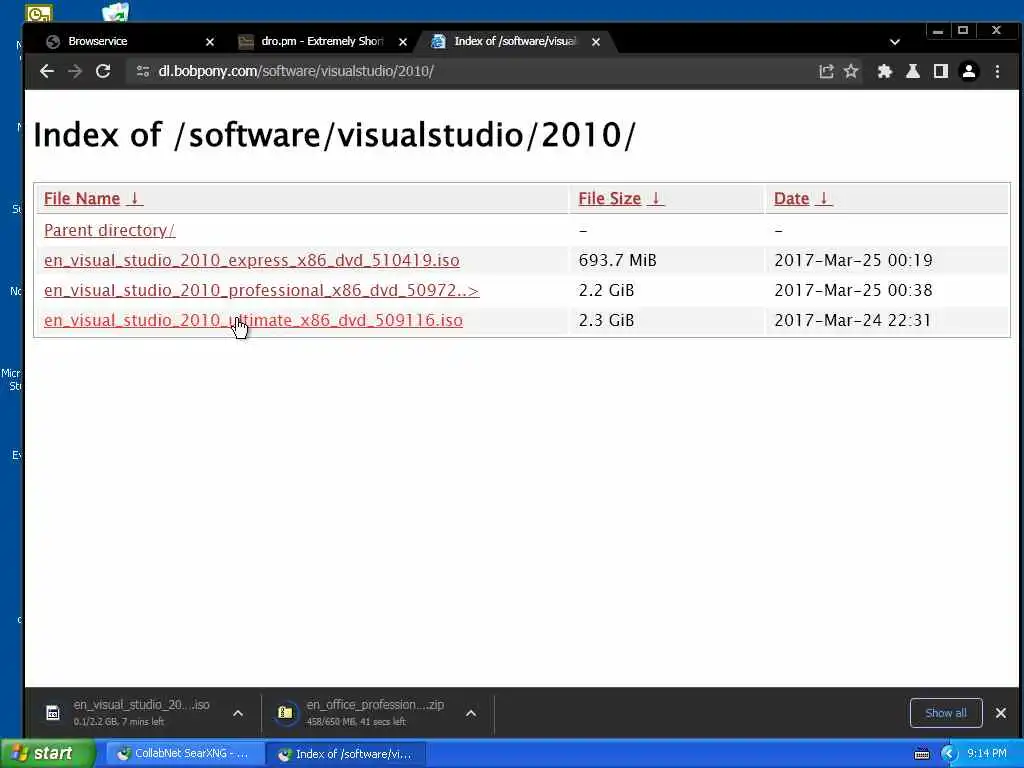Expand hidden system tray icons arrow
Image resolution: width=1024 pixels, height=768 pixels.
(x=949, y=754)
